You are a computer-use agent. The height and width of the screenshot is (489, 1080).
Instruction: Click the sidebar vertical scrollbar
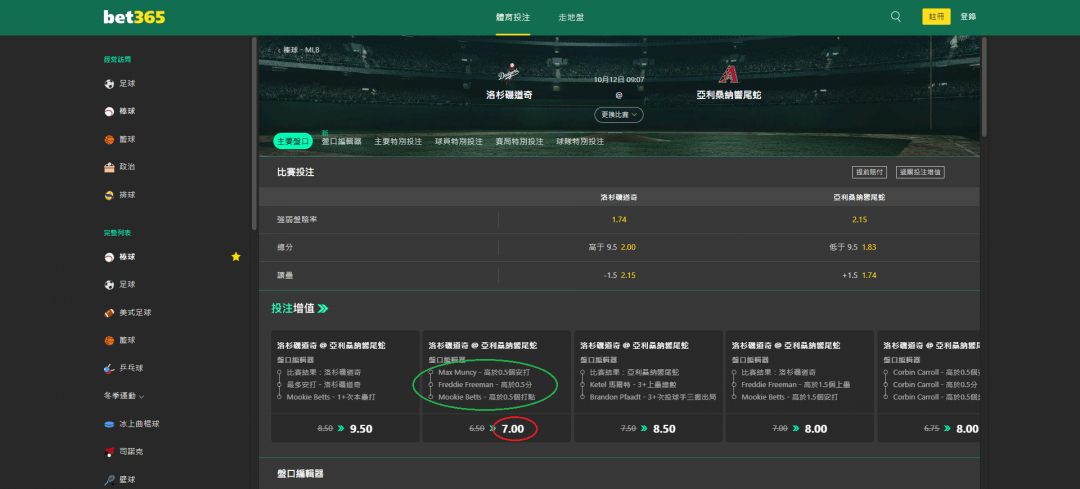[x=254, y=134]
